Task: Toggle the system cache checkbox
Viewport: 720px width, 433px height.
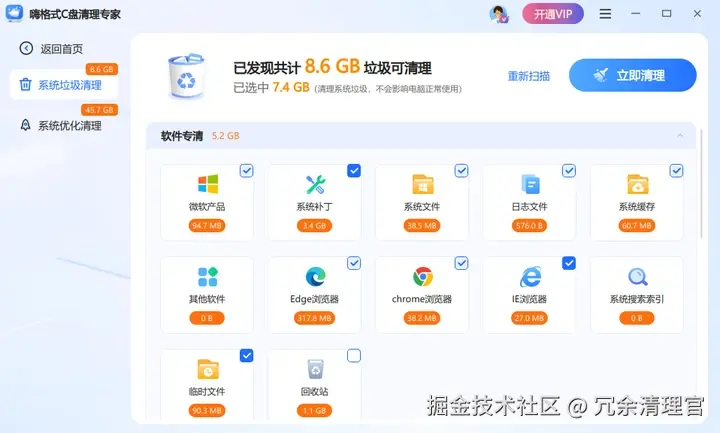Action: [x=676, y=171]
